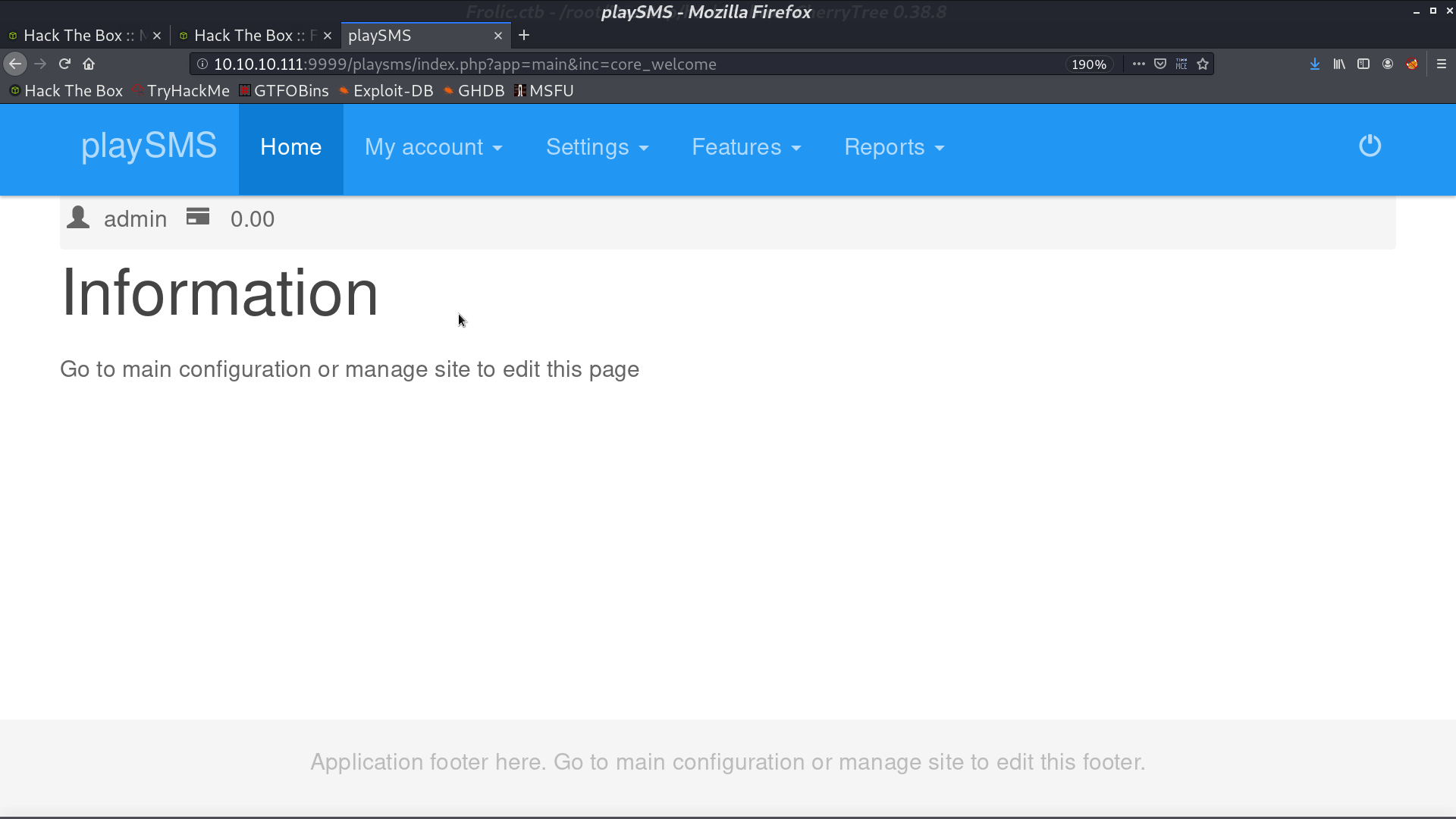
Task: Click the Firefox back arrow button
Action: point(15,64)
